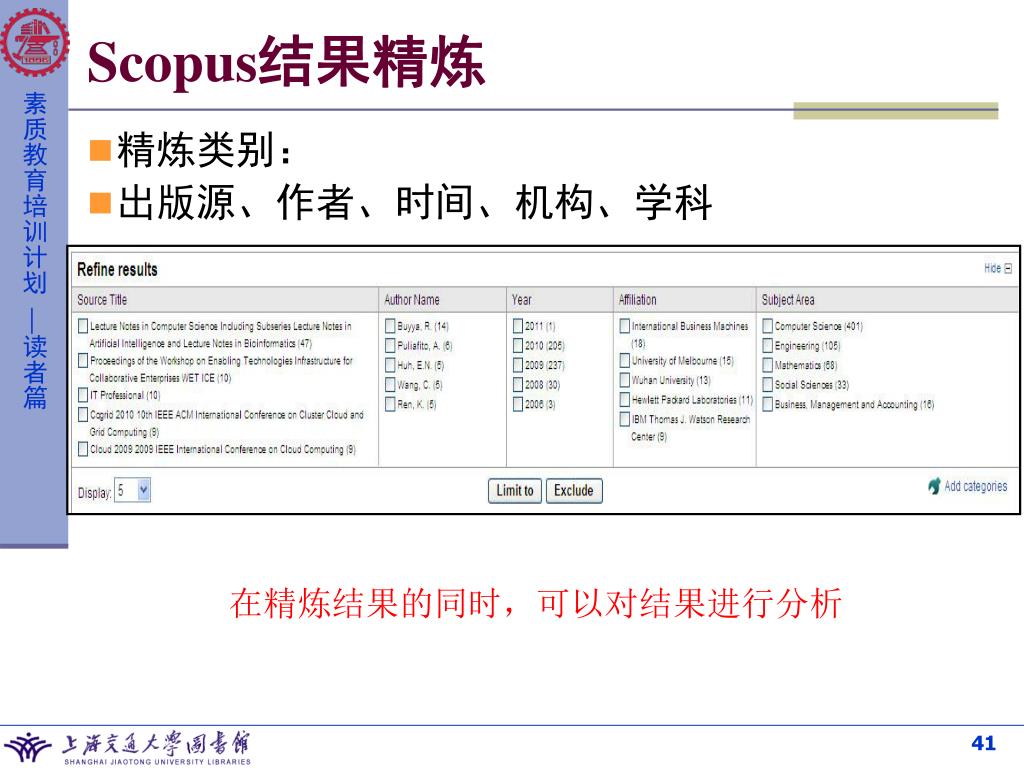Image resolution: width=1024 pixels, height=768 pixels.
Task: Click the red text about analyzing results
Action: 536,603
